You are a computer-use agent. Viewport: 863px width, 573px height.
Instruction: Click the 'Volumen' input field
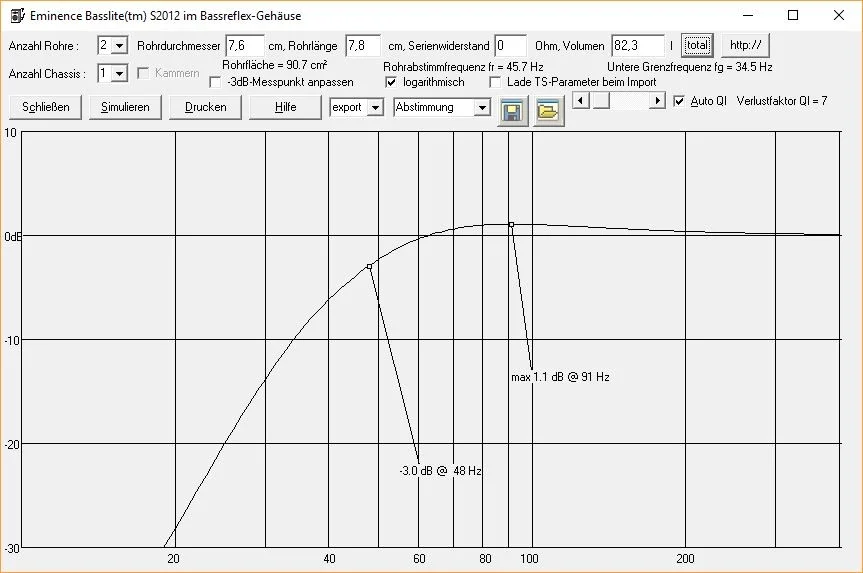point(637,46)
